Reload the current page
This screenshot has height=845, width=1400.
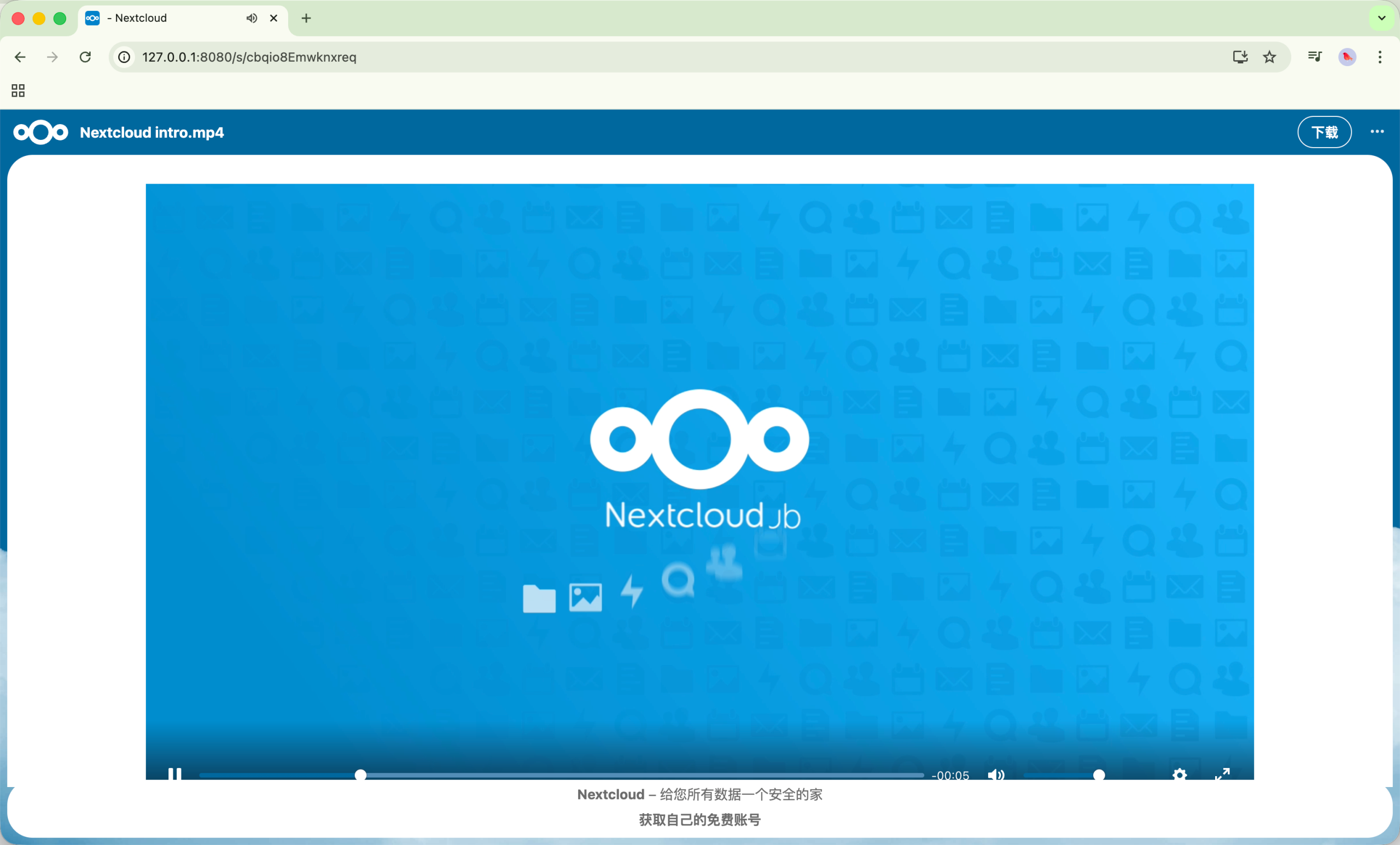click(x=85, y=57)
